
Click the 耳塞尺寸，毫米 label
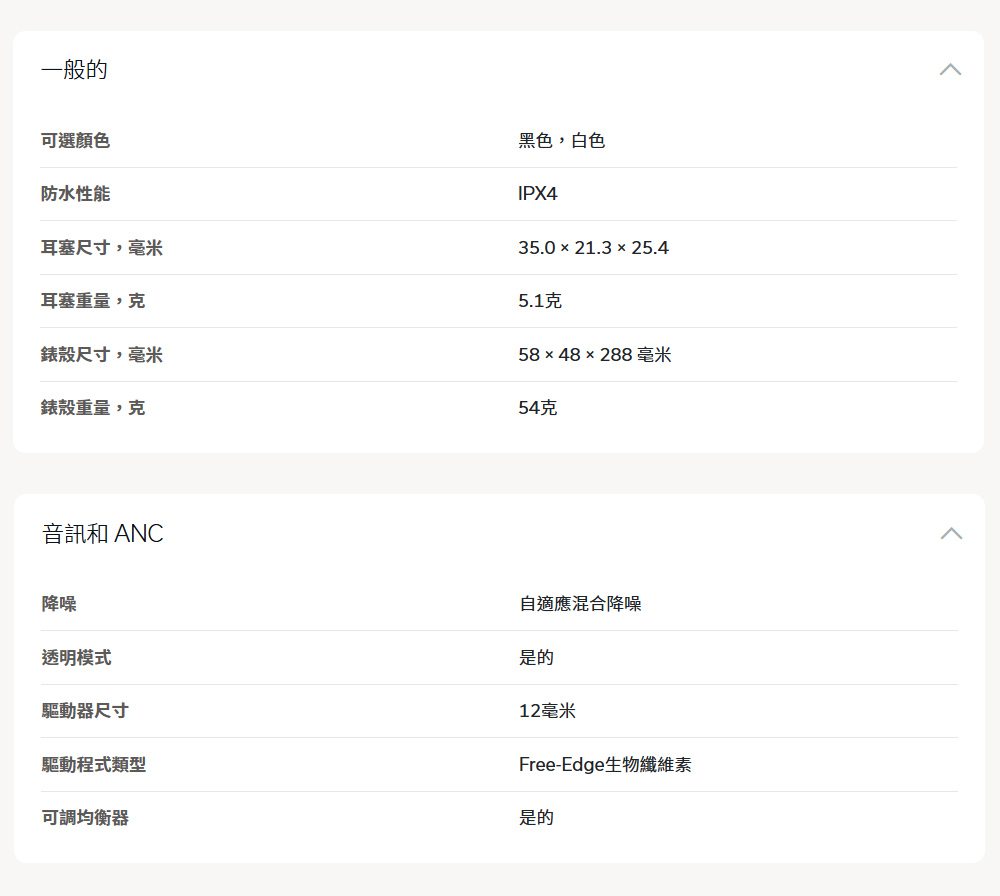(x=101, y=248)
